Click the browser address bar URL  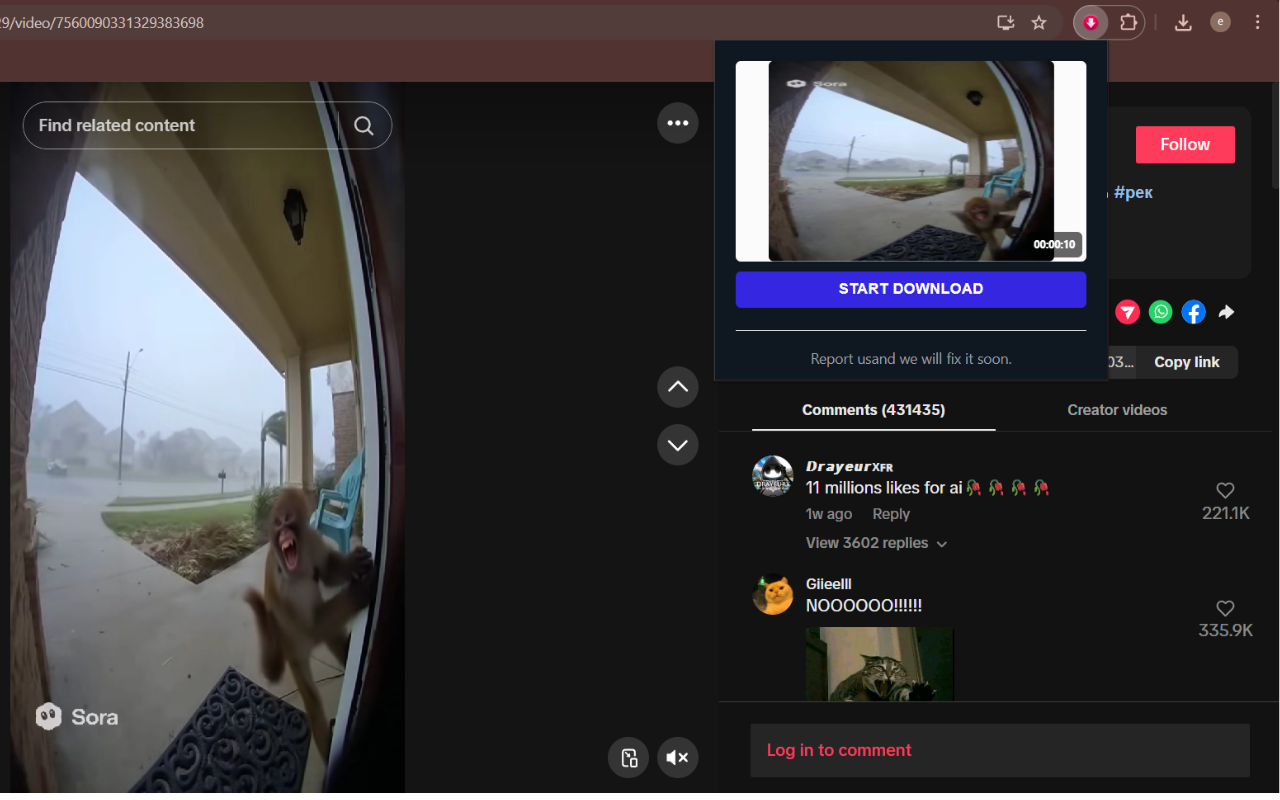point(102,22)
